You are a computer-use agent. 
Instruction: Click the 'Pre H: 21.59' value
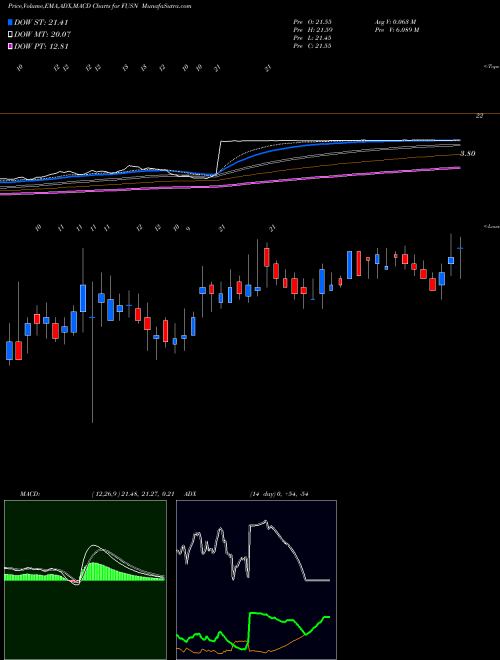coord(312,30)
